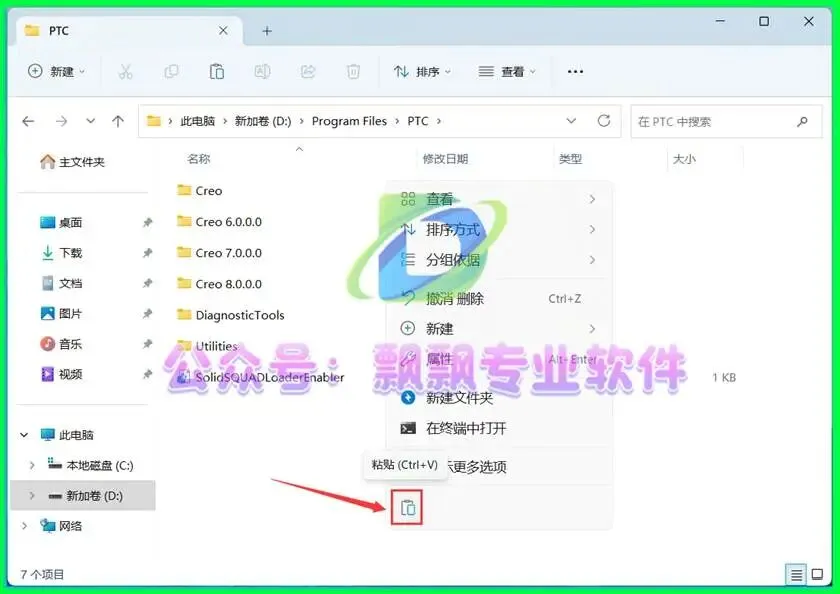840x594 pixels.
Task: Click the Share icon in toolbar
Action: coord(308,71)
